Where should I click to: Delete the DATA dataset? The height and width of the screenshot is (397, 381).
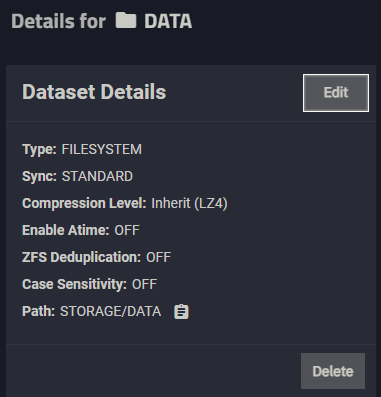click(333, 371)
